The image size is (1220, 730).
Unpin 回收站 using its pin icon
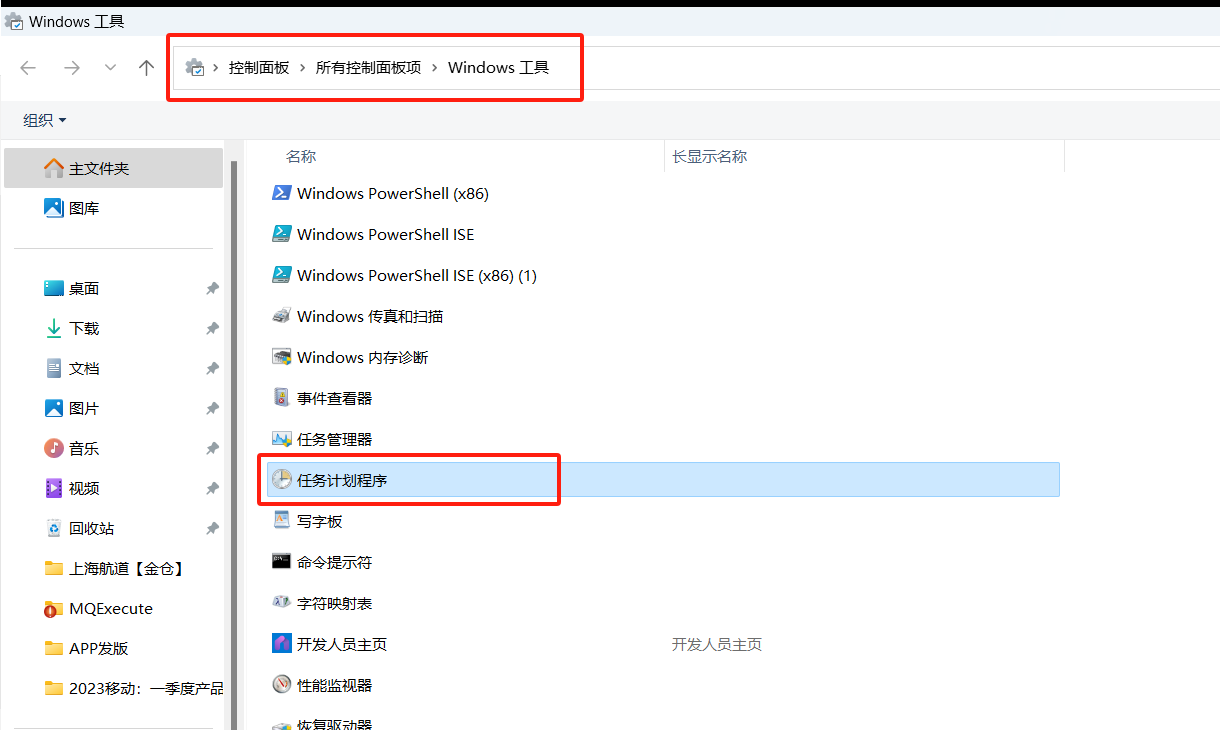coord(212,528)
